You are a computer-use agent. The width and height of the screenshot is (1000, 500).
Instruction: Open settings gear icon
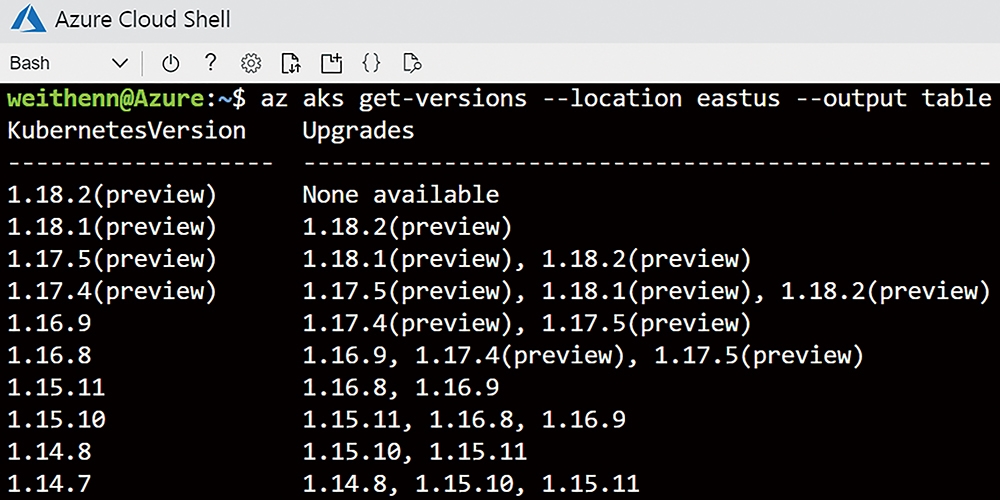click(x=251, y=63)
